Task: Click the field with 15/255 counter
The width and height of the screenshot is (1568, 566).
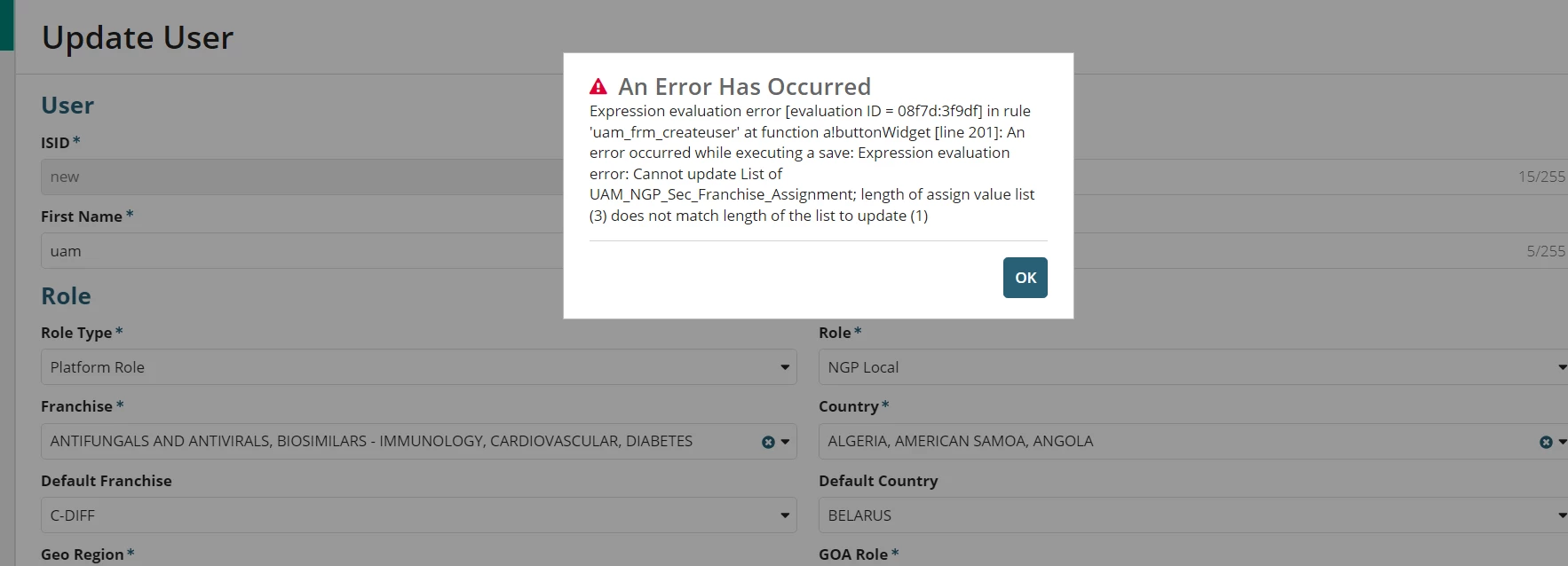Action: [1320, 177]
